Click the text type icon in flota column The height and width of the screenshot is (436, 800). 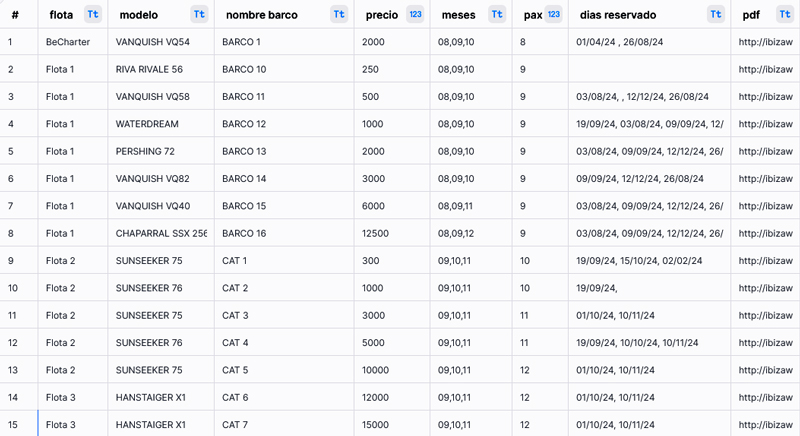(93, 15)
